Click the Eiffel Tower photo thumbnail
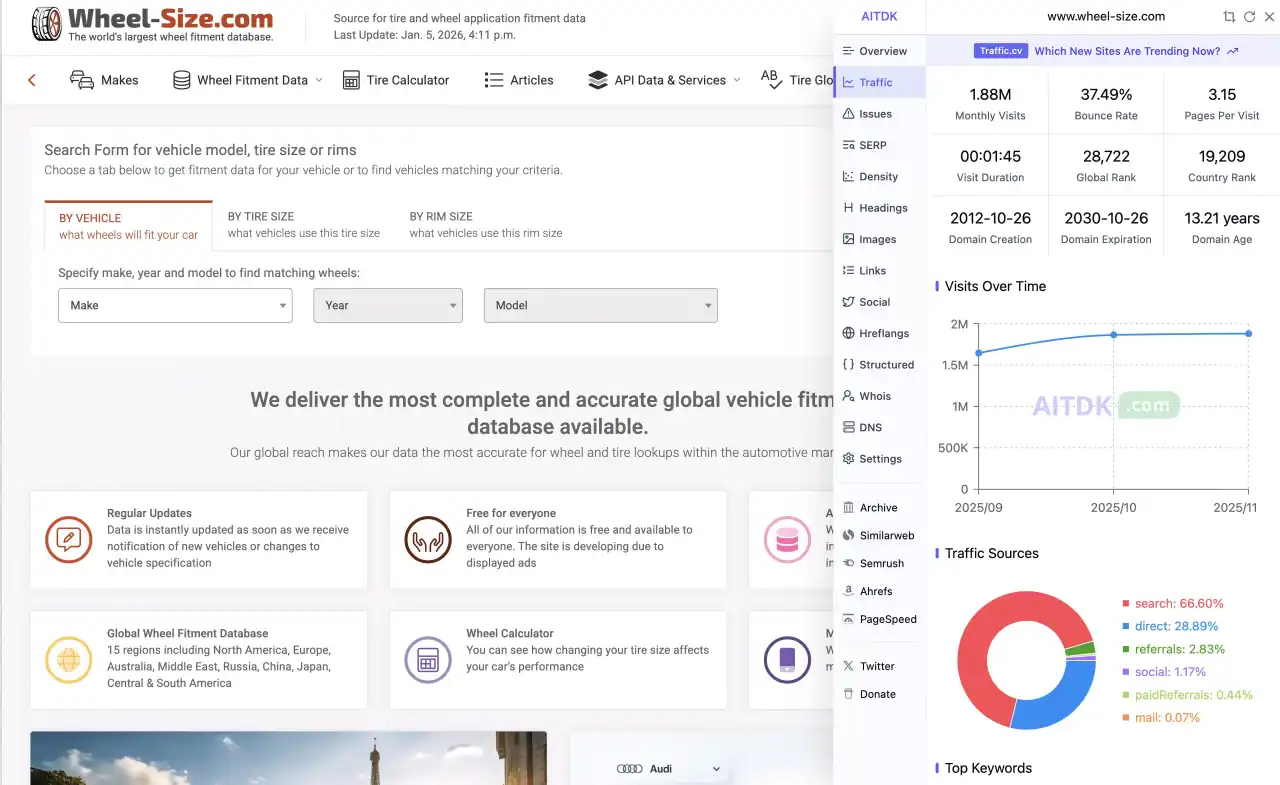The width and height of the screenshot is (1280, 785). 288,758
